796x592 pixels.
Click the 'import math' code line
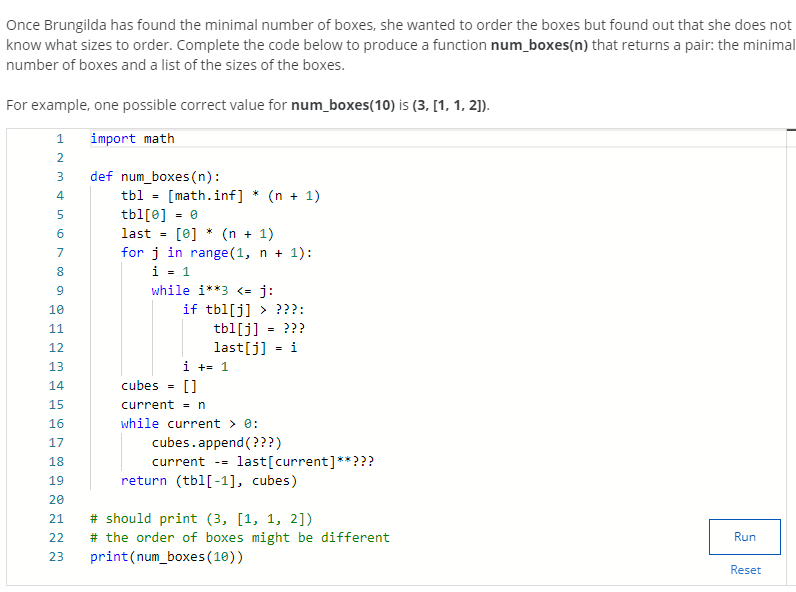pos(132,139)
